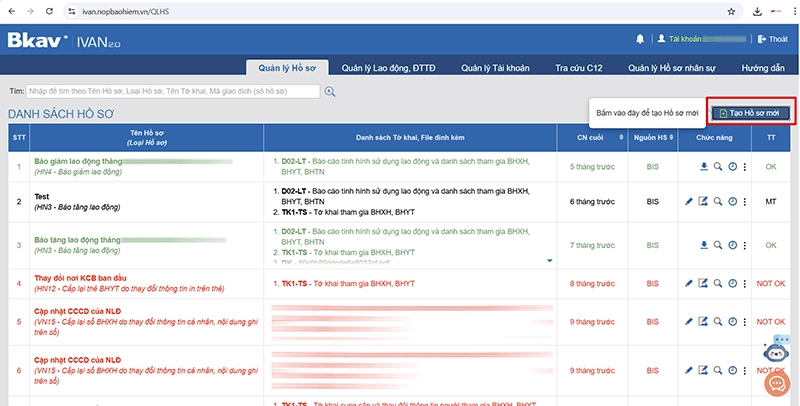
Task: Open the orange chat support bubble
Action: 774,383
